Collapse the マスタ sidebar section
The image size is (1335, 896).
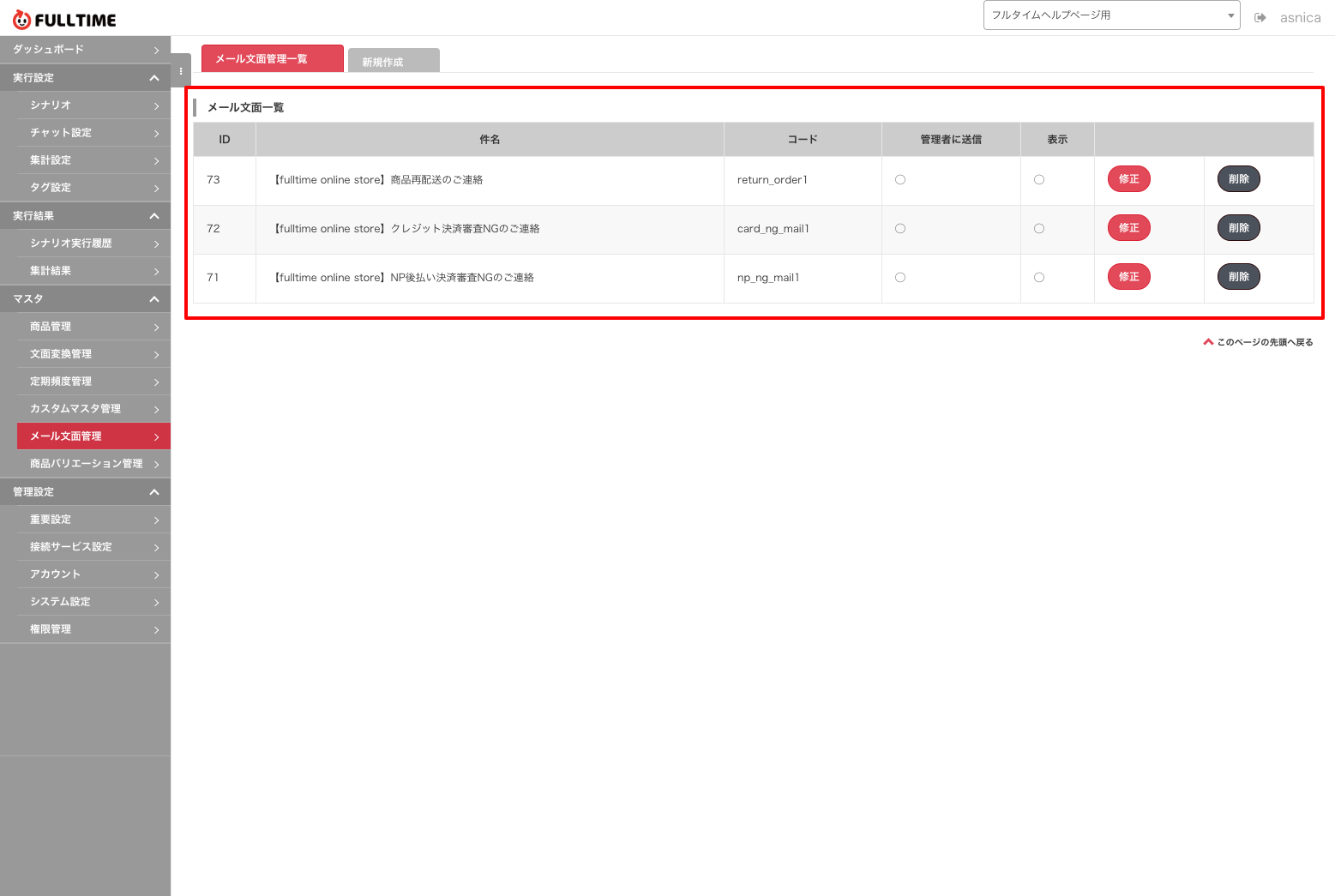85,299
